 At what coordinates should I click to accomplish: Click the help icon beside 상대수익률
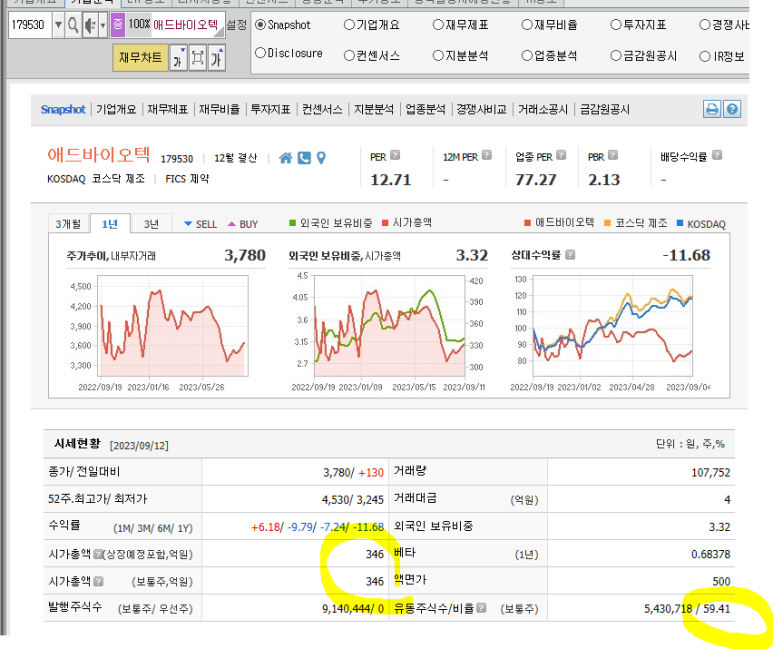point(570,255)
